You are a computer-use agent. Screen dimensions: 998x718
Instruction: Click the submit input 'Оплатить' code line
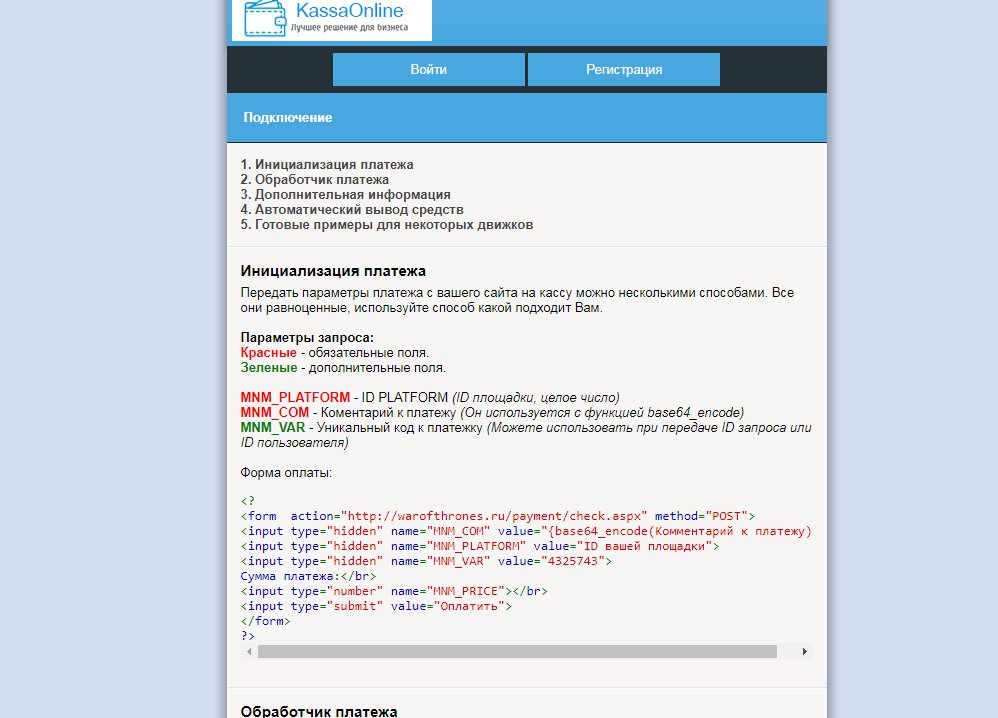376,607
